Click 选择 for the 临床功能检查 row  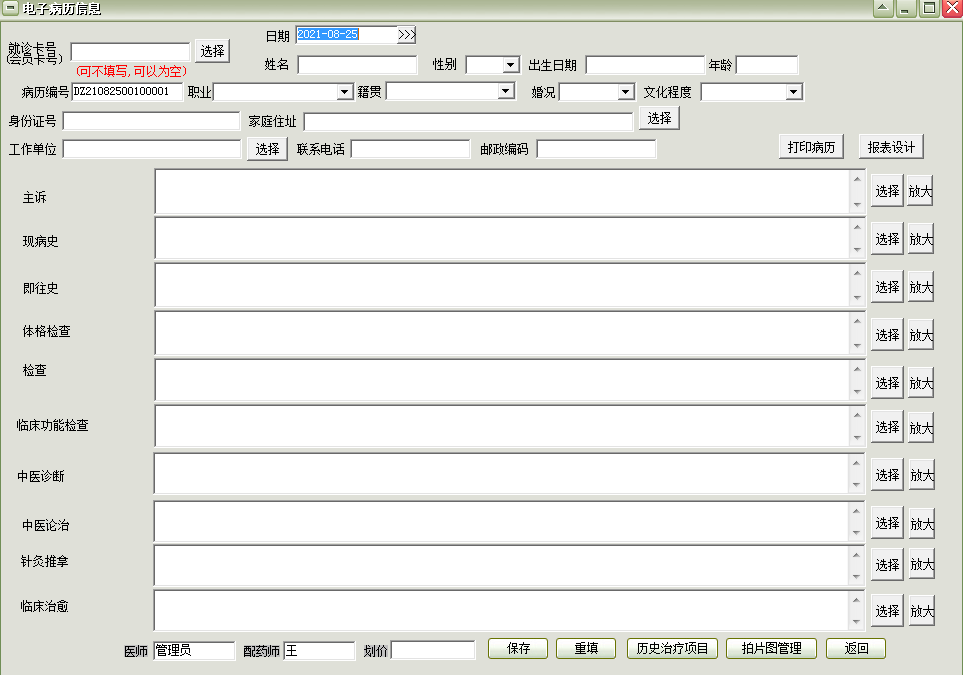pyautogui.click(x=887, y=427)
